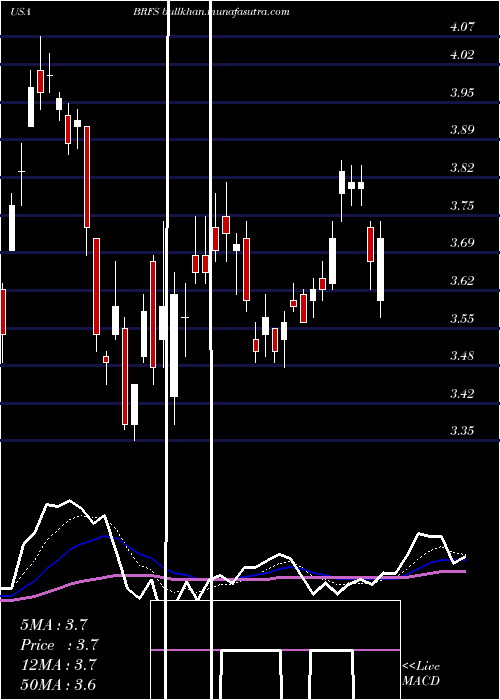Click the 3.75 price axis label
Viewport: 500px width, 700px height.
tap(462, 205)
